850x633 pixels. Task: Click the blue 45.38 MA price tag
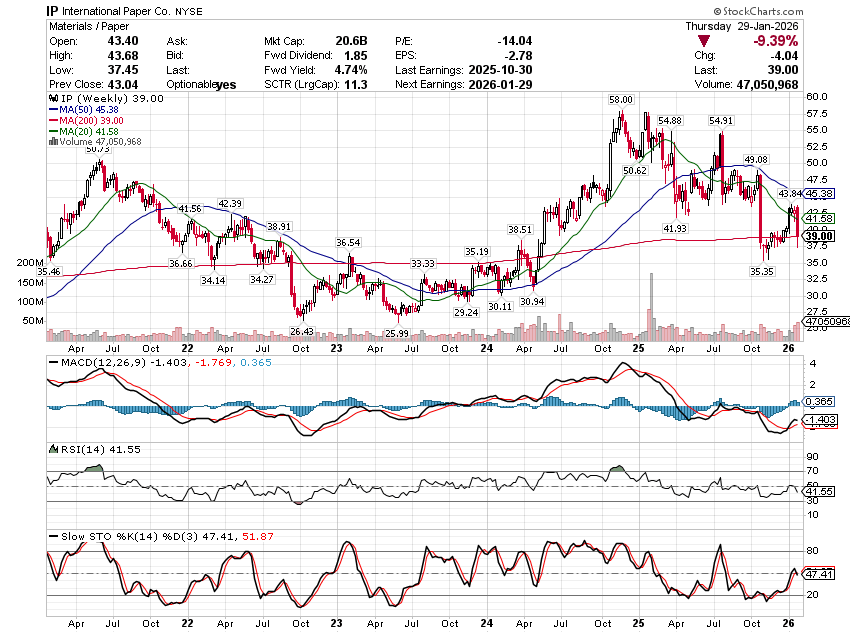pyautogui.click(x=820, y=193)
